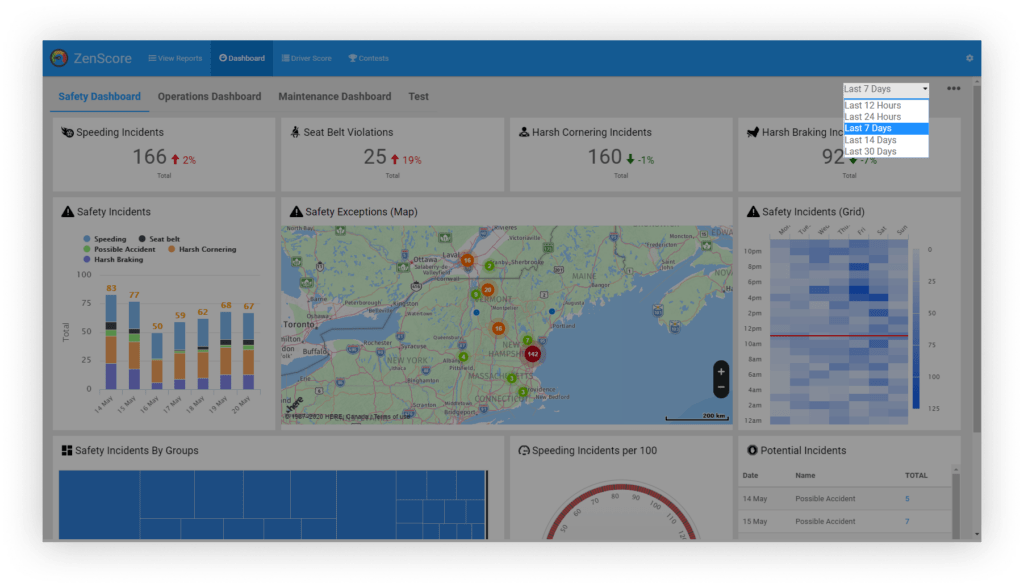
Task: Select Dashboard in top navigation
Action: pos(242,58)
